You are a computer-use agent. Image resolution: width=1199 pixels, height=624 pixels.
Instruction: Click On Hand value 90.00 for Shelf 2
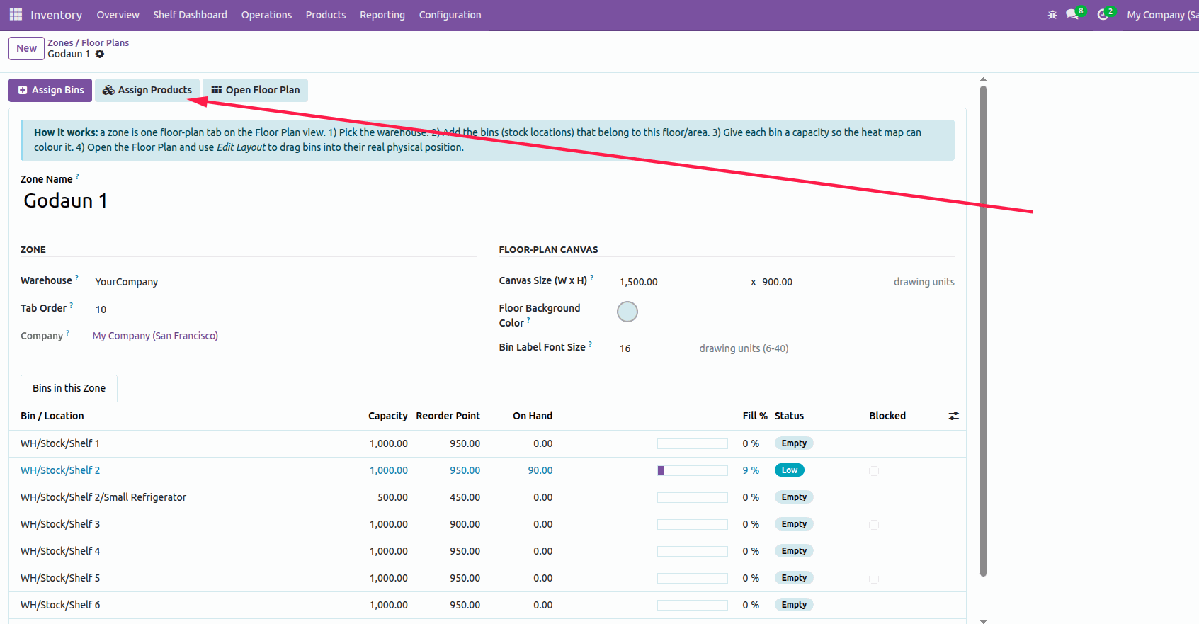coord(540,470)
